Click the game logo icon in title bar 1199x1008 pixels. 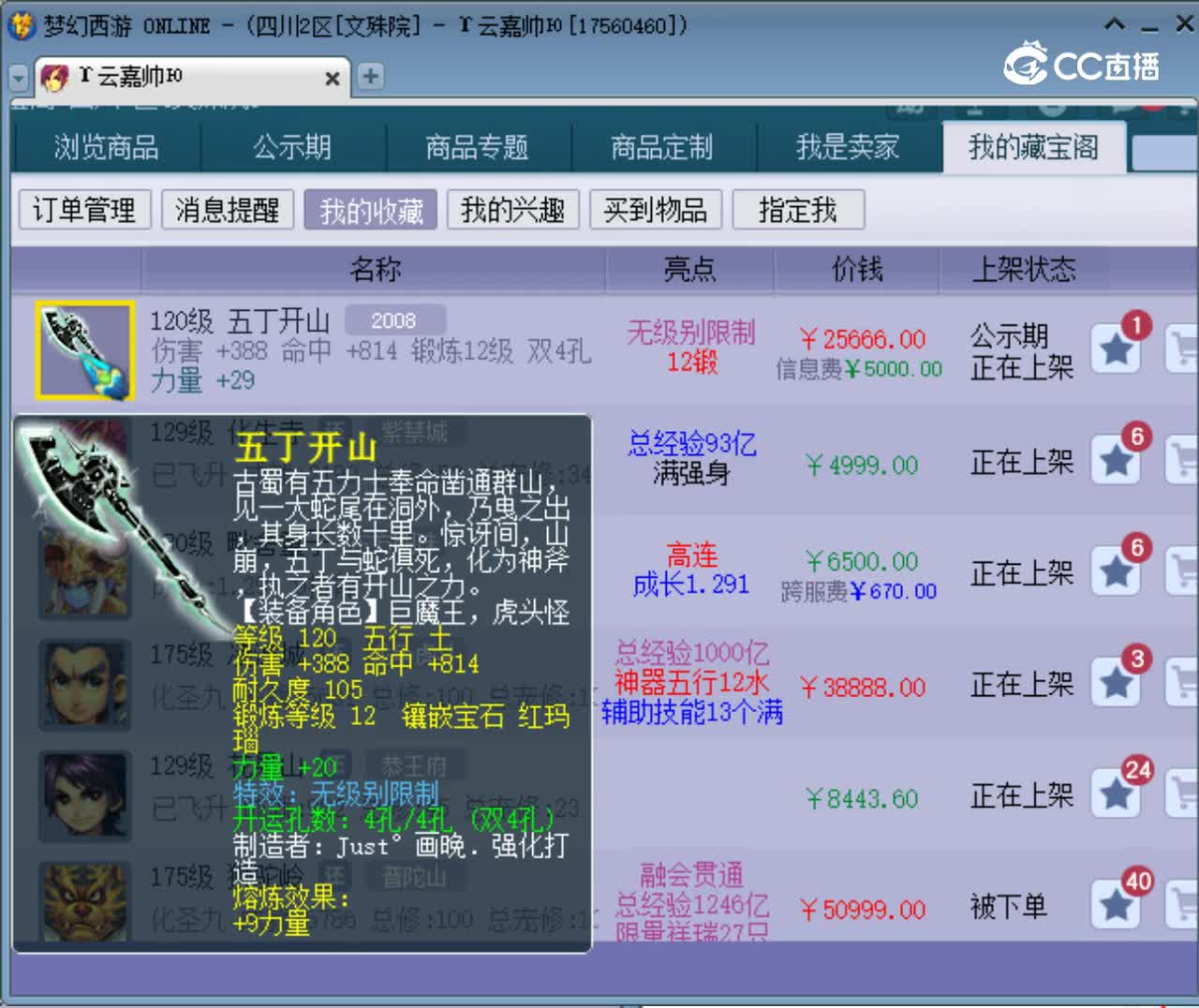(22, 25)
